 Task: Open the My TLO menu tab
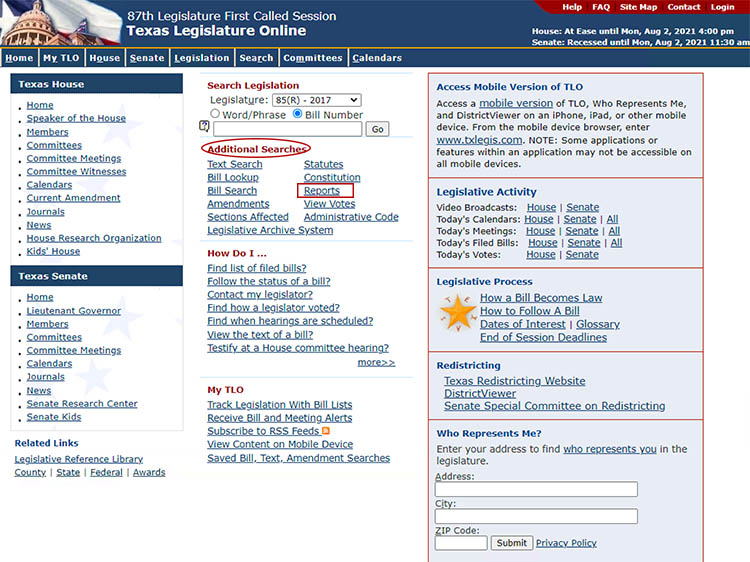click(x=62, y=58)
